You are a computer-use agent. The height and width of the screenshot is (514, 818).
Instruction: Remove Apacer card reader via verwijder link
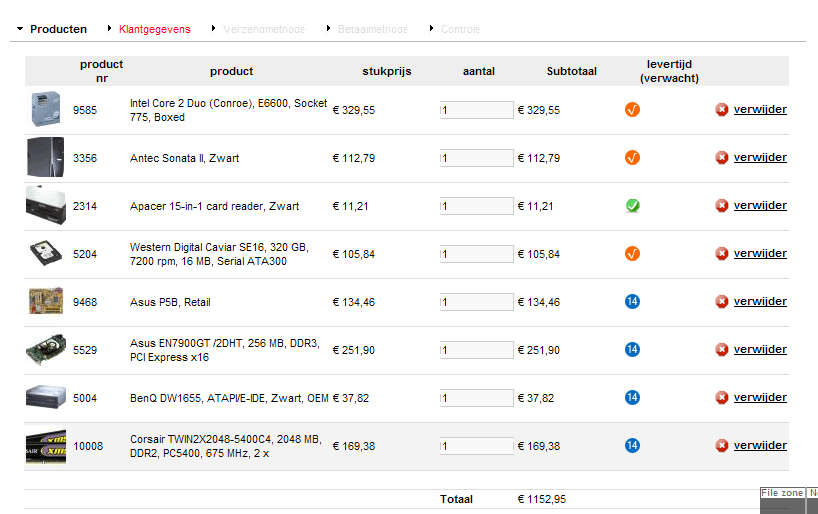[x=760, y=206]
